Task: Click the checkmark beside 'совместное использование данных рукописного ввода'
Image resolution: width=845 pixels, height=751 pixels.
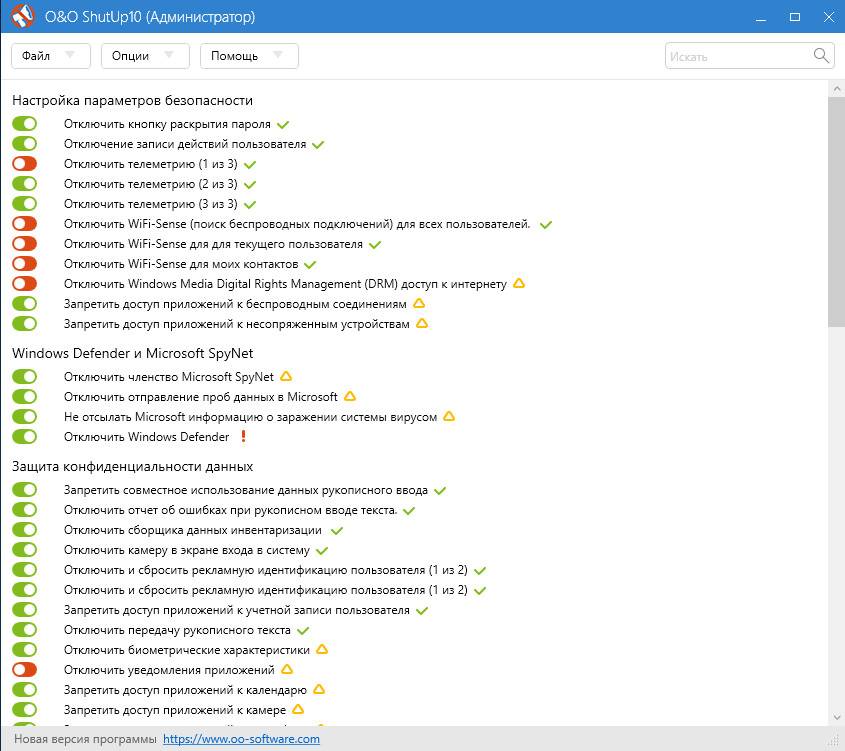Action: tap(440, 491)
